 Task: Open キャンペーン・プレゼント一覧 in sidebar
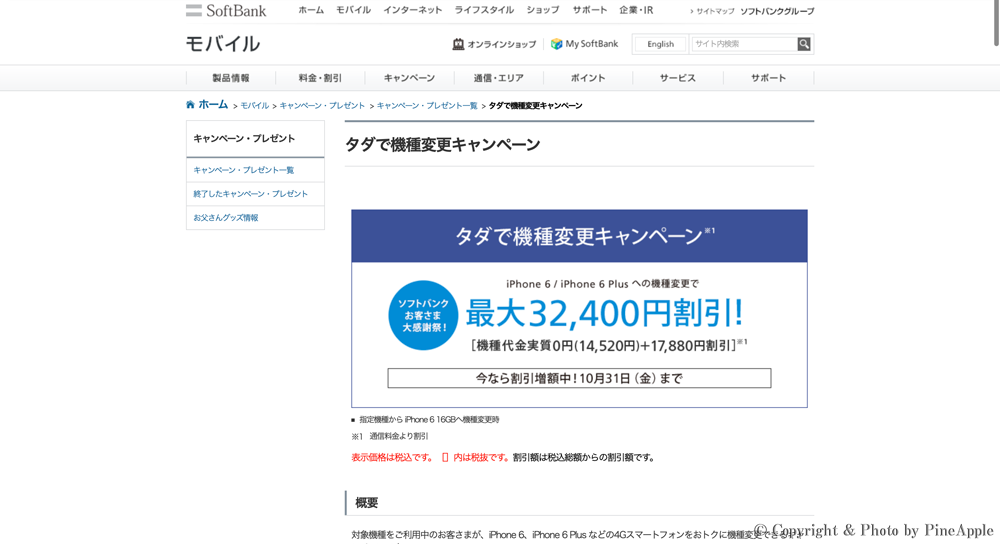(244, 170)
